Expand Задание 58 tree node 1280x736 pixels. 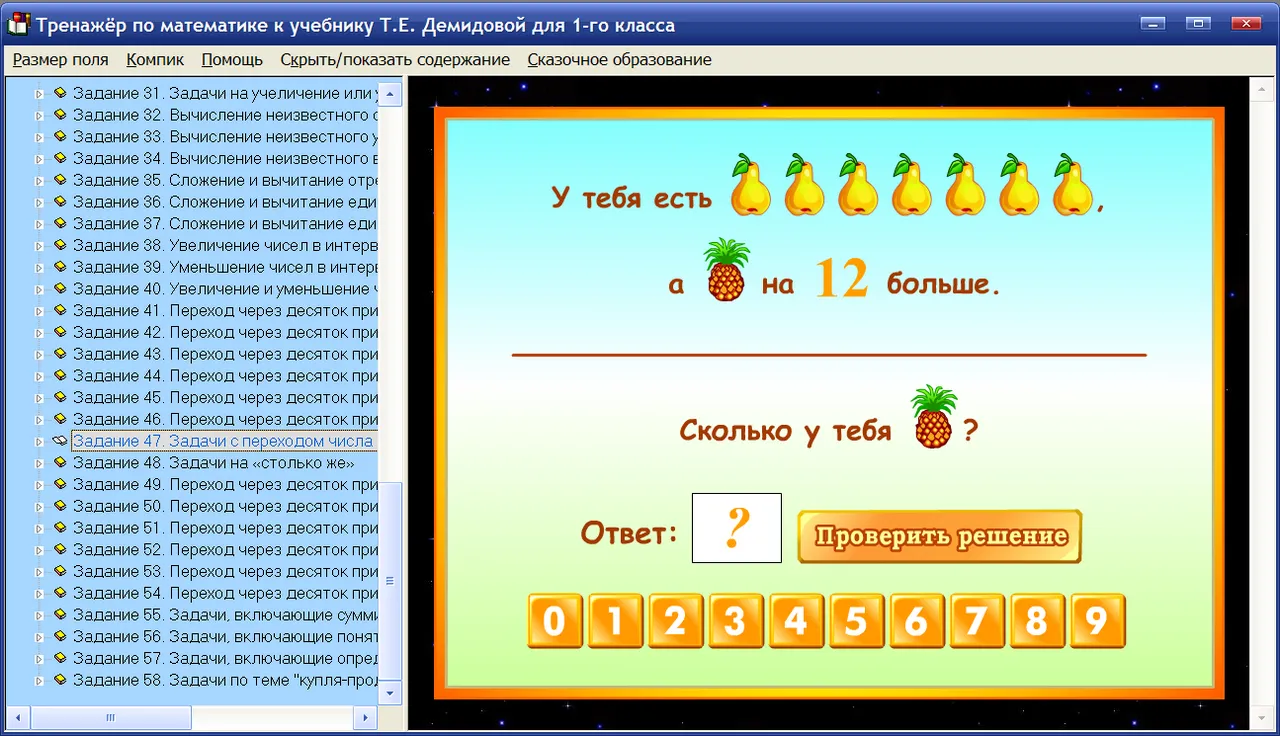pyautogui.click(x=40, y=681)
